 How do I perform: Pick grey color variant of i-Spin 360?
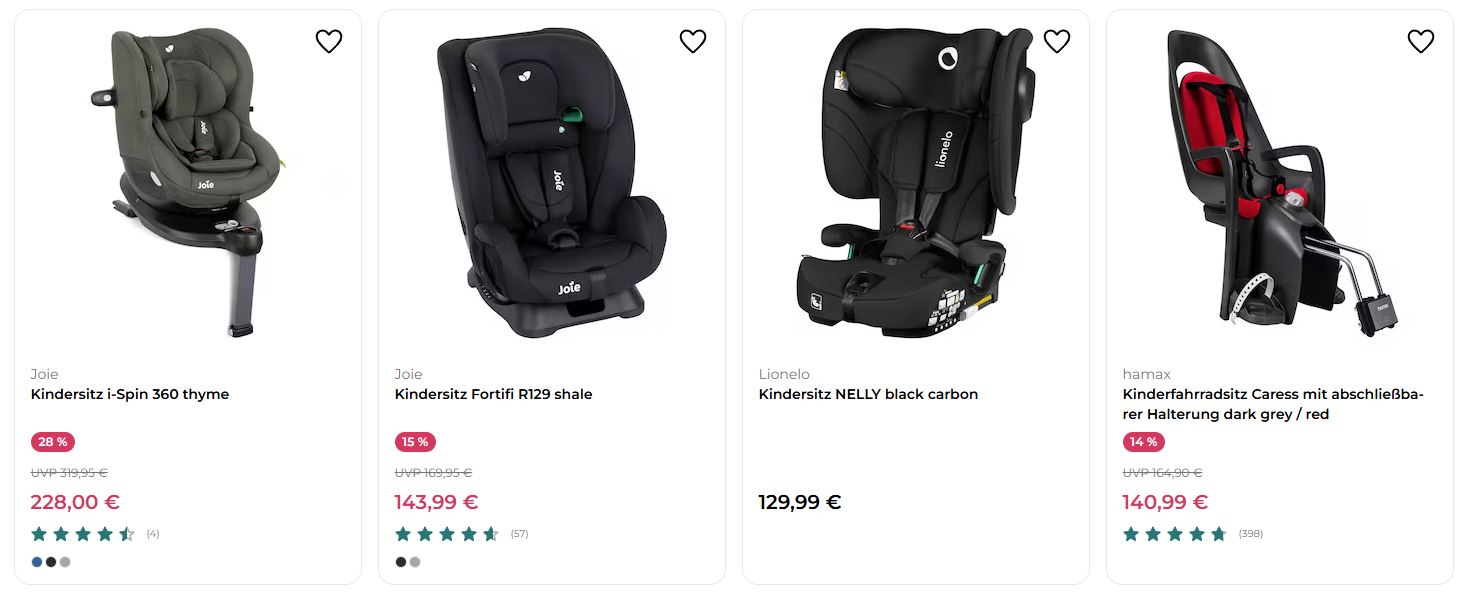(x=65, y=562)
